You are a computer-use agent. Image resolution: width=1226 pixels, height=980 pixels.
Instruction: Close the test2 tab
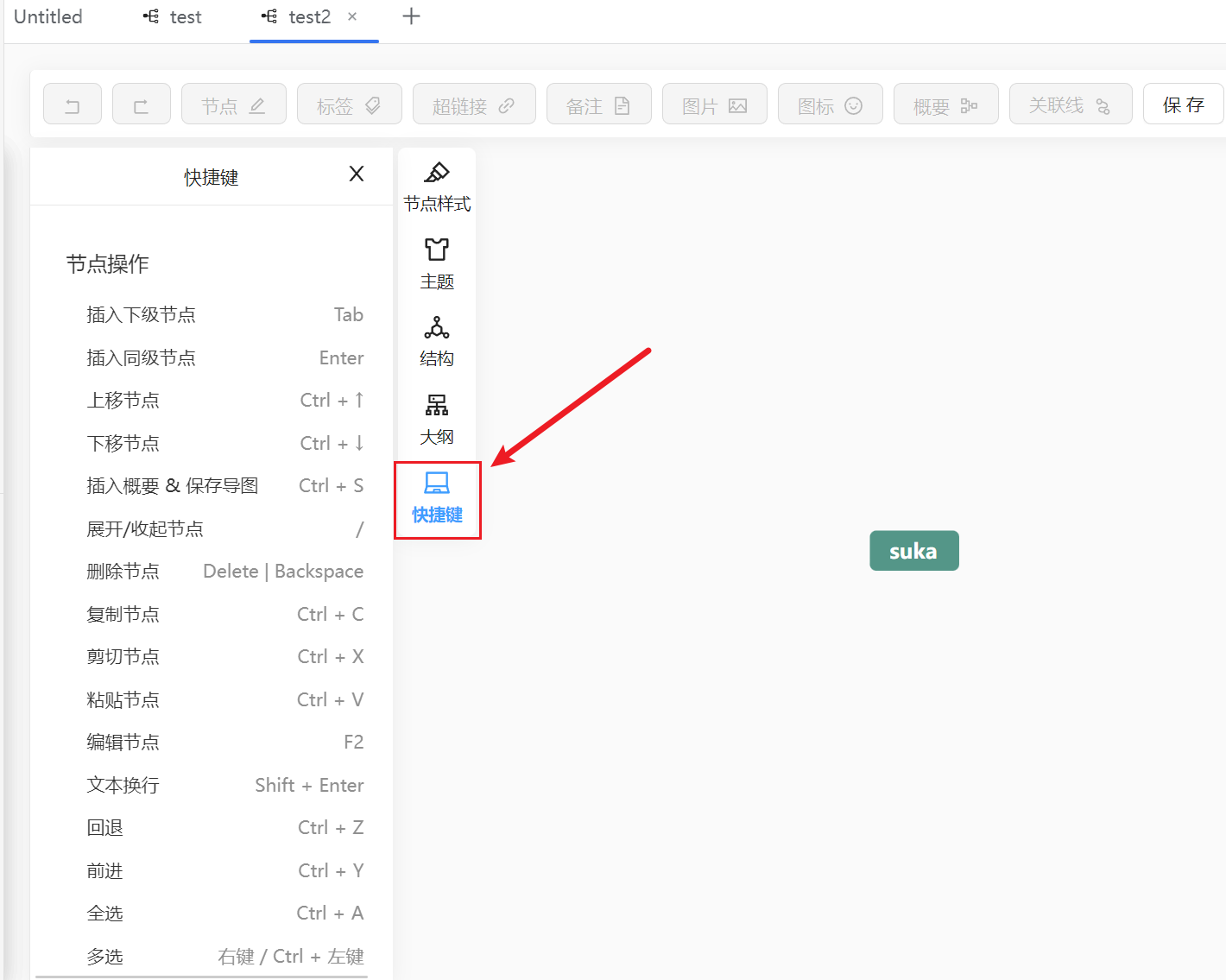point(352,16)
